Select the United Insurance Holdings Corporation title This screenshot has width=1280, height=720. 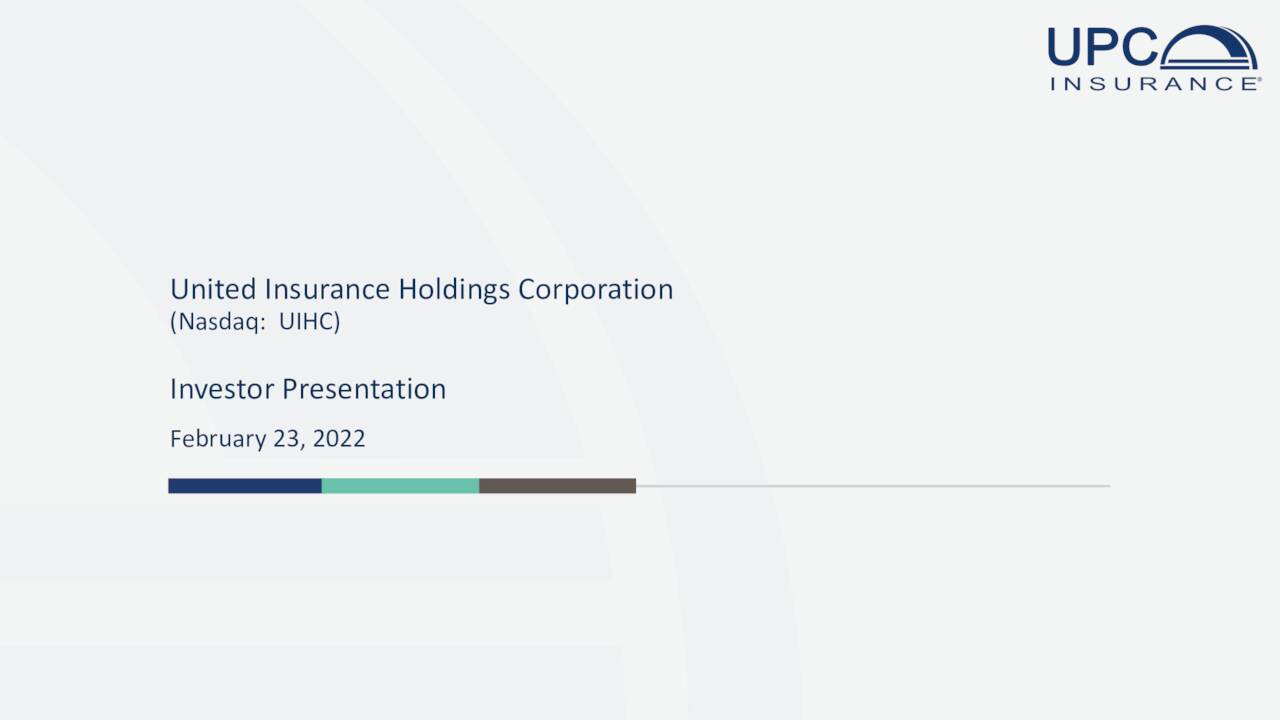pos(421,289)
